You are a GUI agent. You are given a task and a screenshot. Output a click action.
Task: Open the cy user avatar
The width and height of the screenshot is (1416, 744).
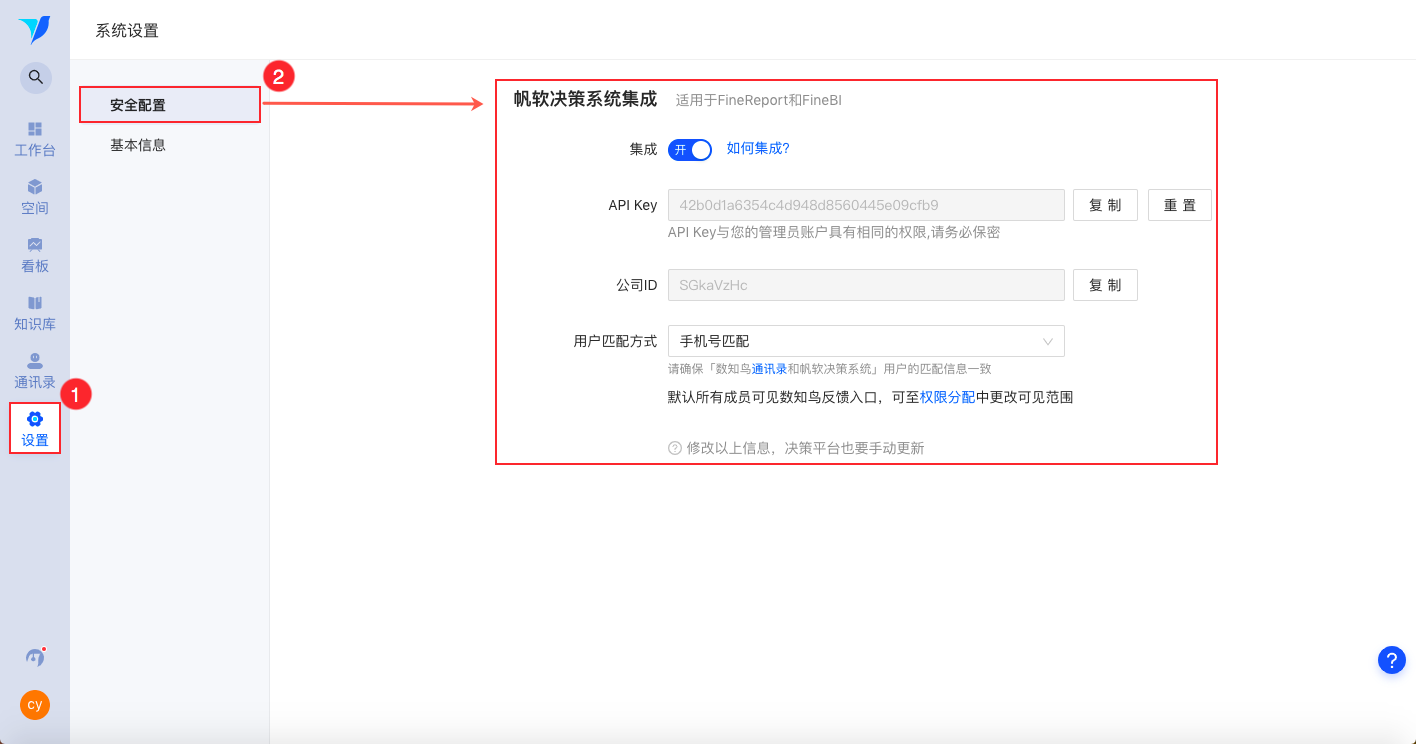coord(35,704)
